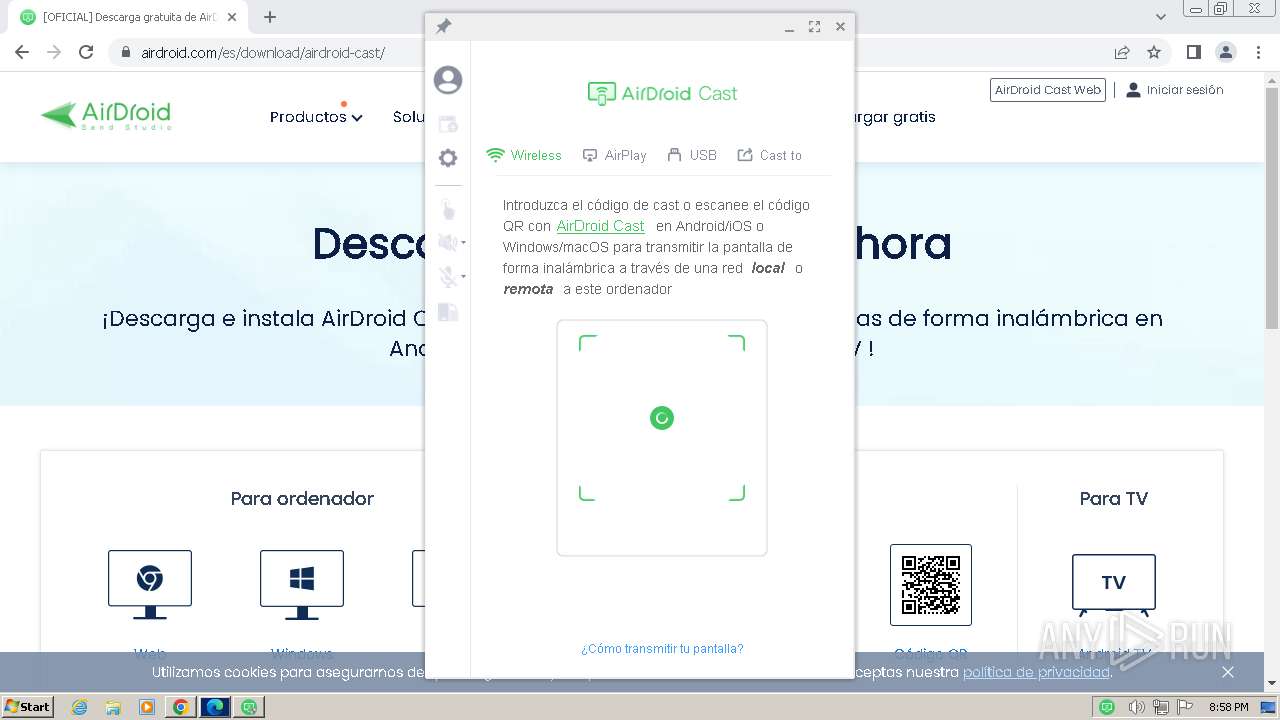Image resolution: width=1280 pixels, height=720 pixels.
Task: Open '¿Cómo transmitir tu pantalla?' help link
Action: 662,649
